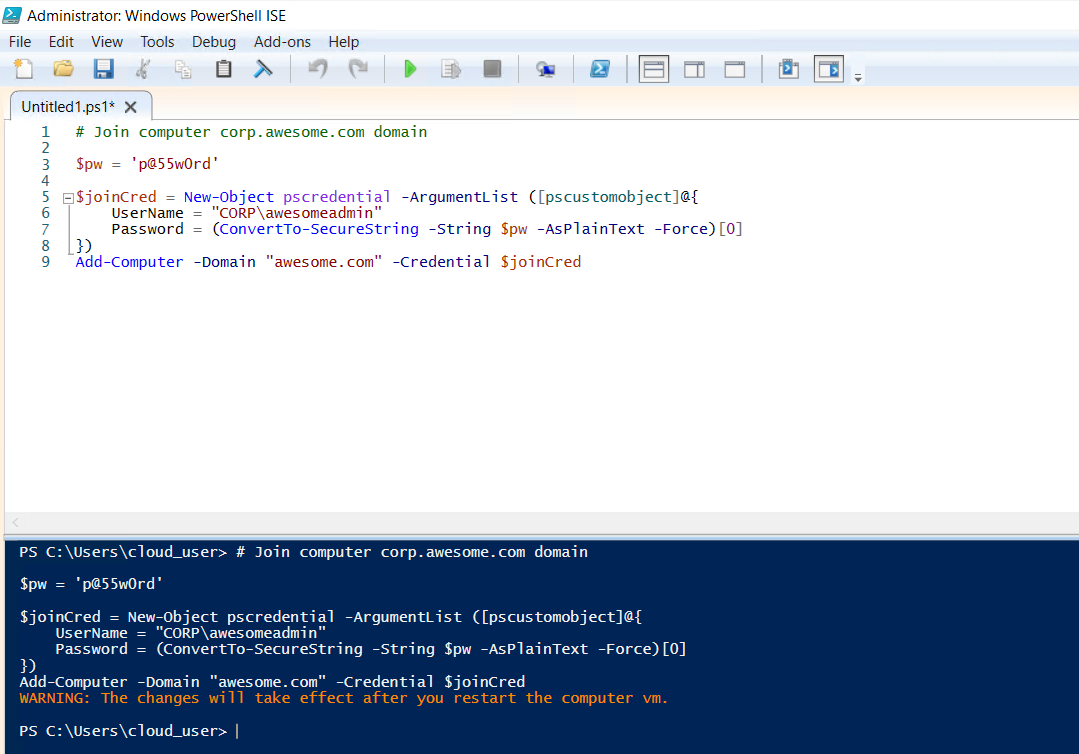1079x754 pixels.
Task: Run selection icon in toolbar
Action: (x=451, y=69)
